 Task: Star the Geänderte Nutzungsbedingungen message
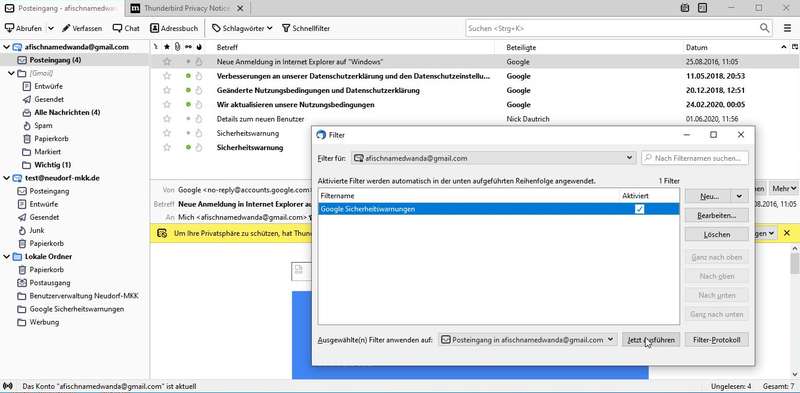click(166, 90)
